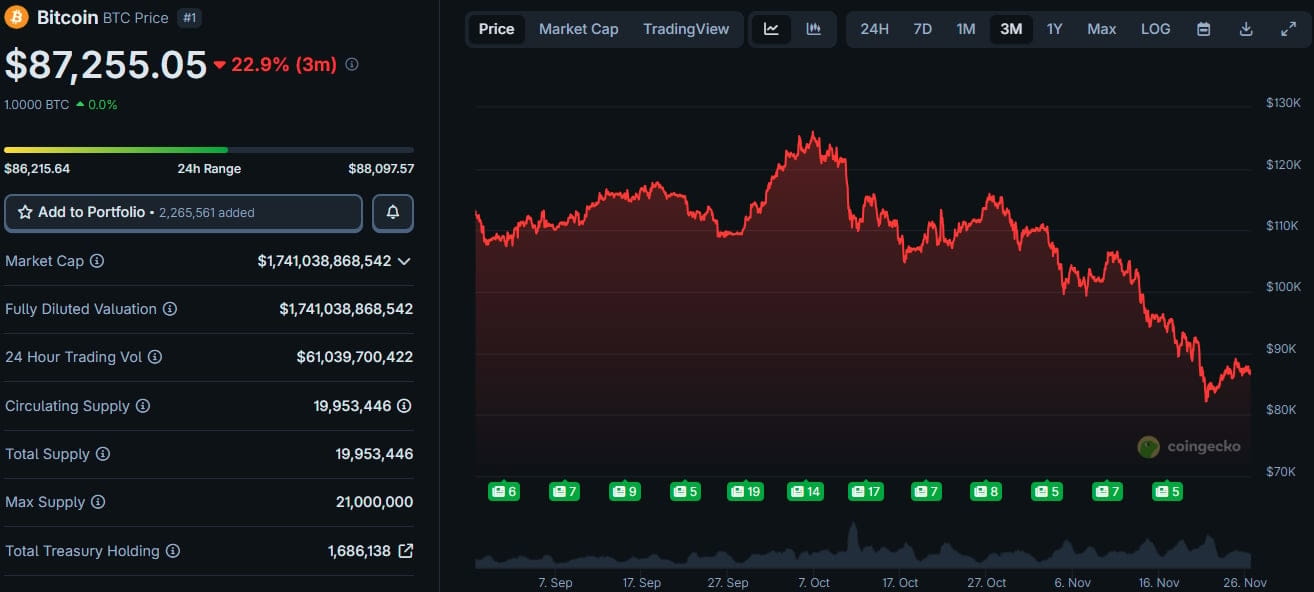Image resolution: width=1314 pixels, height=592 pixels.
Task: Expand chart to fullscreen
Action: click(x=1288, y=29)
